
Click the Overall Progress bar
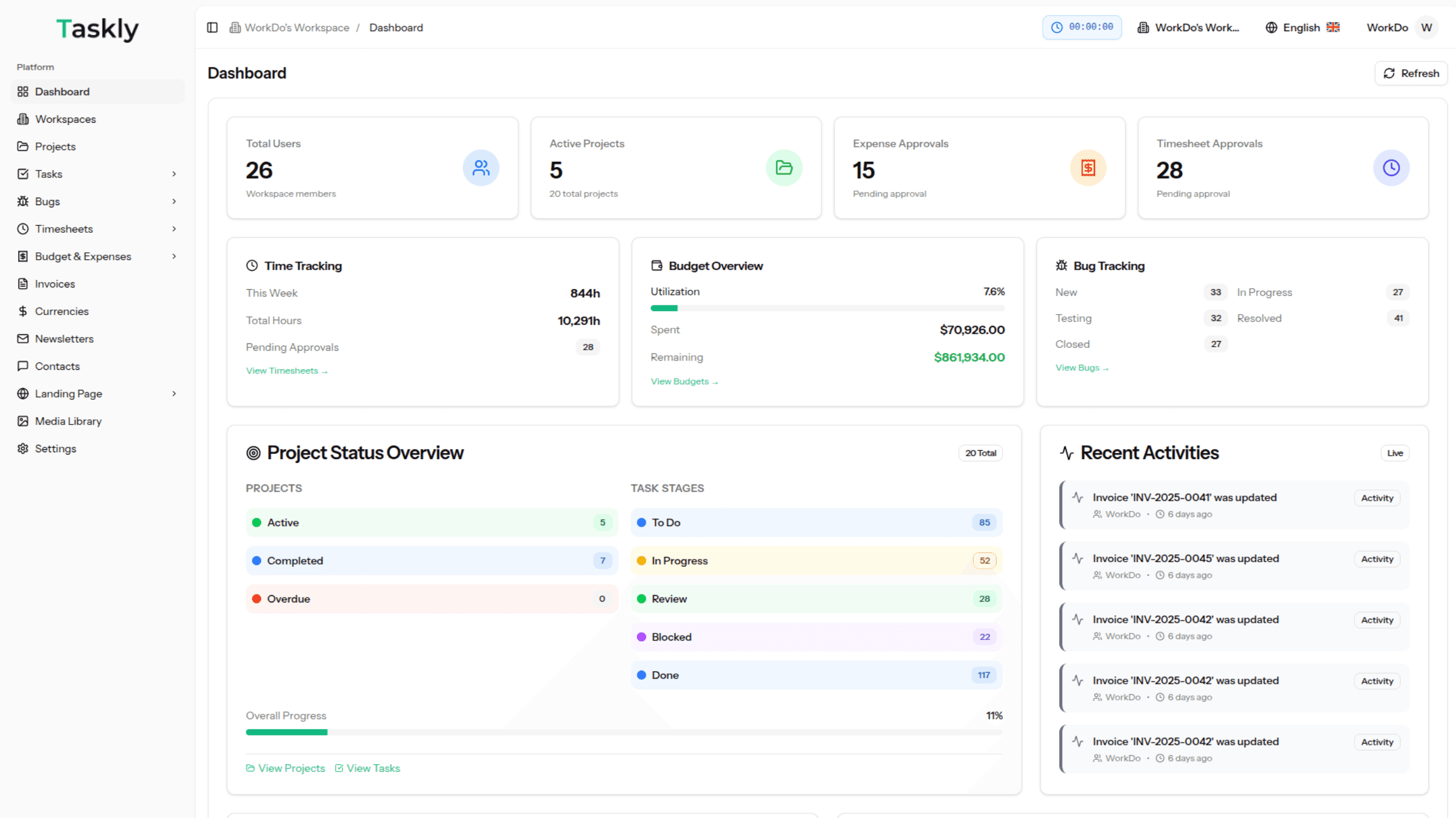pos(624,732)
